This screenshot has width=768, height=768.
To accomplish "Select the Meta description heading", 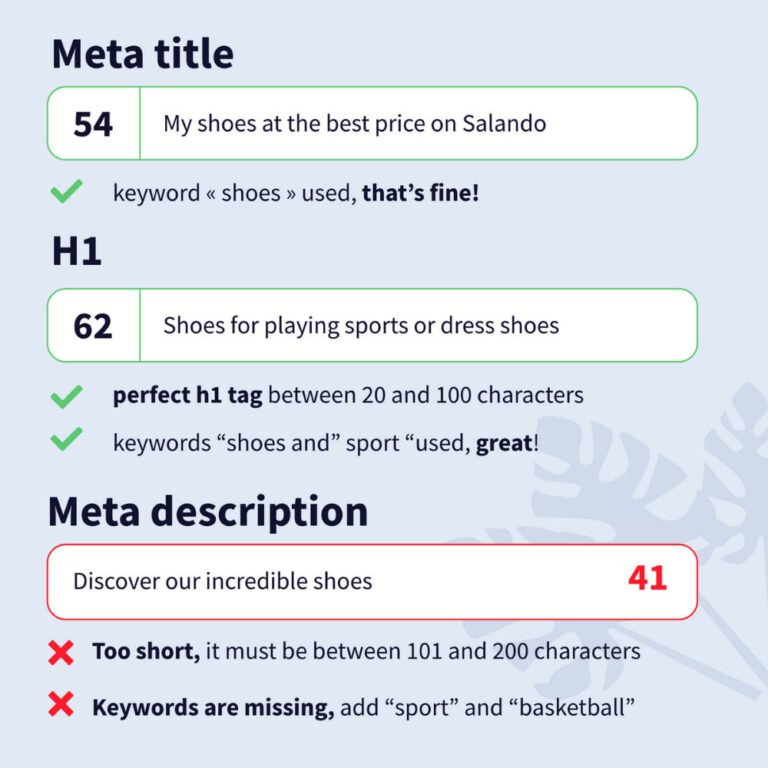I will 208,513.
